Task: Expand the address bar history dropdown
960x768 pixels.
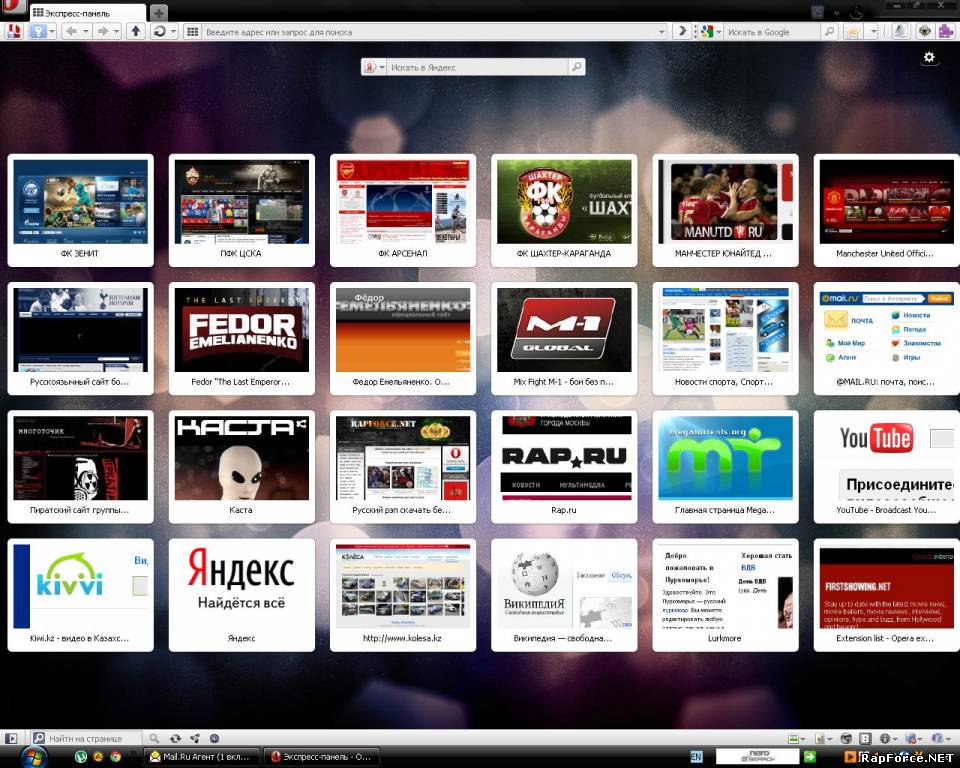Action: (x=661, y=32)
